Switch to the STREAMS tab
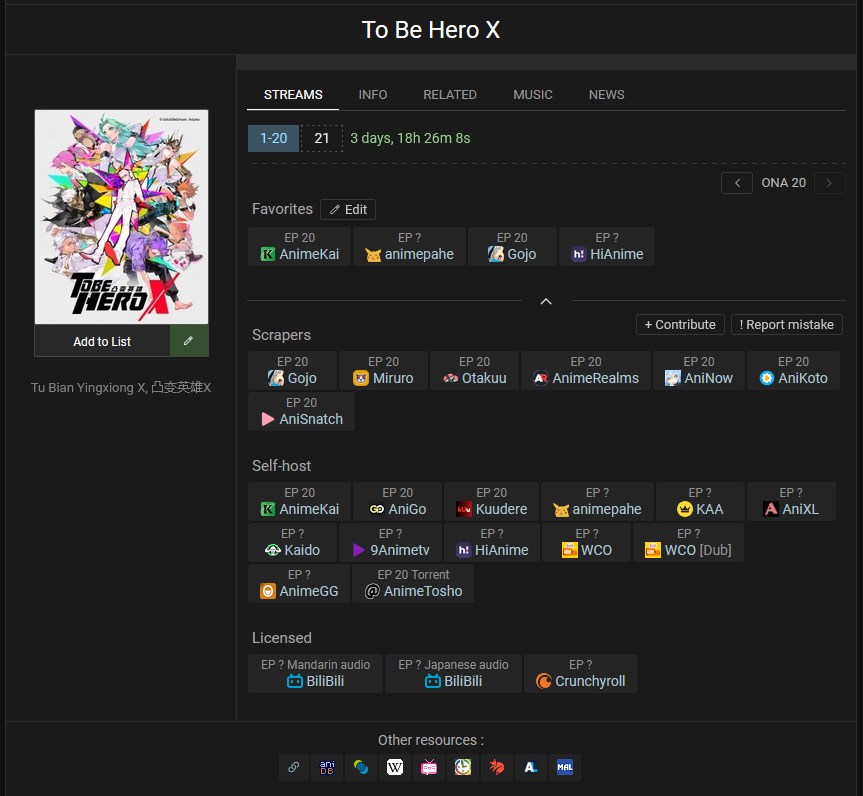This screenshot has height=796, width=863. [293, 95]
